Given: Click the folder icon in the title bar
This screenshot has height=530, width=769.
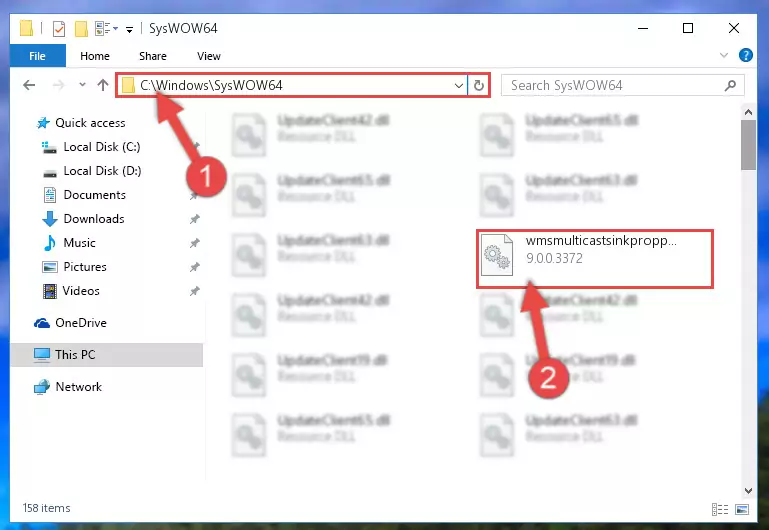Looking at the screenshot, I should tap(26, 28).
